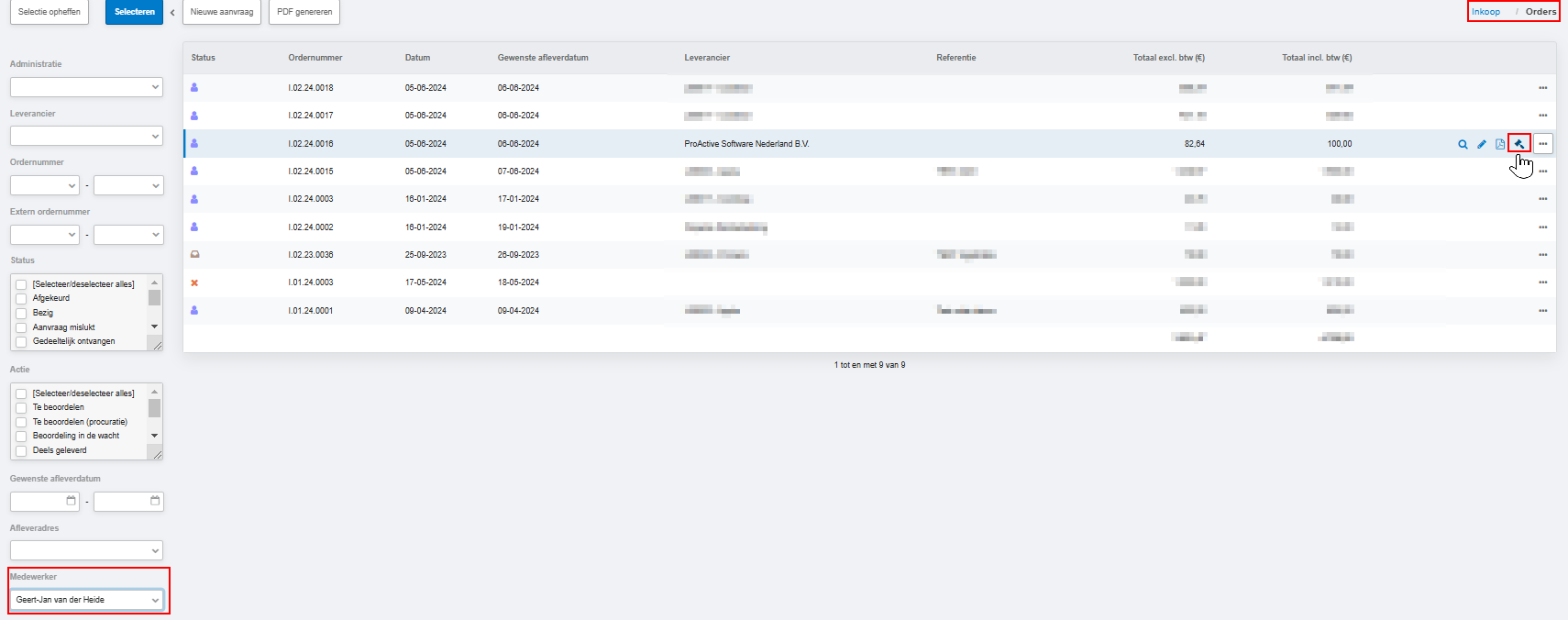
Task: Click the inbox status icon of order I.02.23.0036
Action: [194, 255]
